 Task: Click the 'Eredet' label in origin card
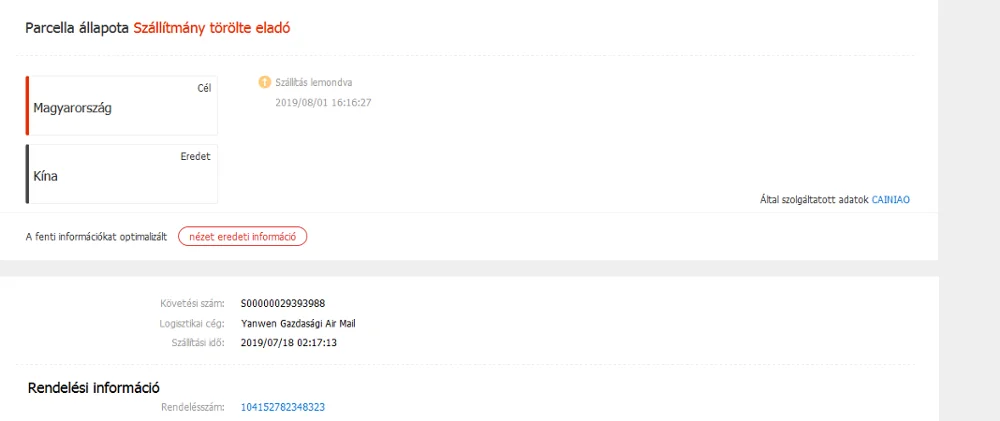pyautogui.click(x=196, y=156)
